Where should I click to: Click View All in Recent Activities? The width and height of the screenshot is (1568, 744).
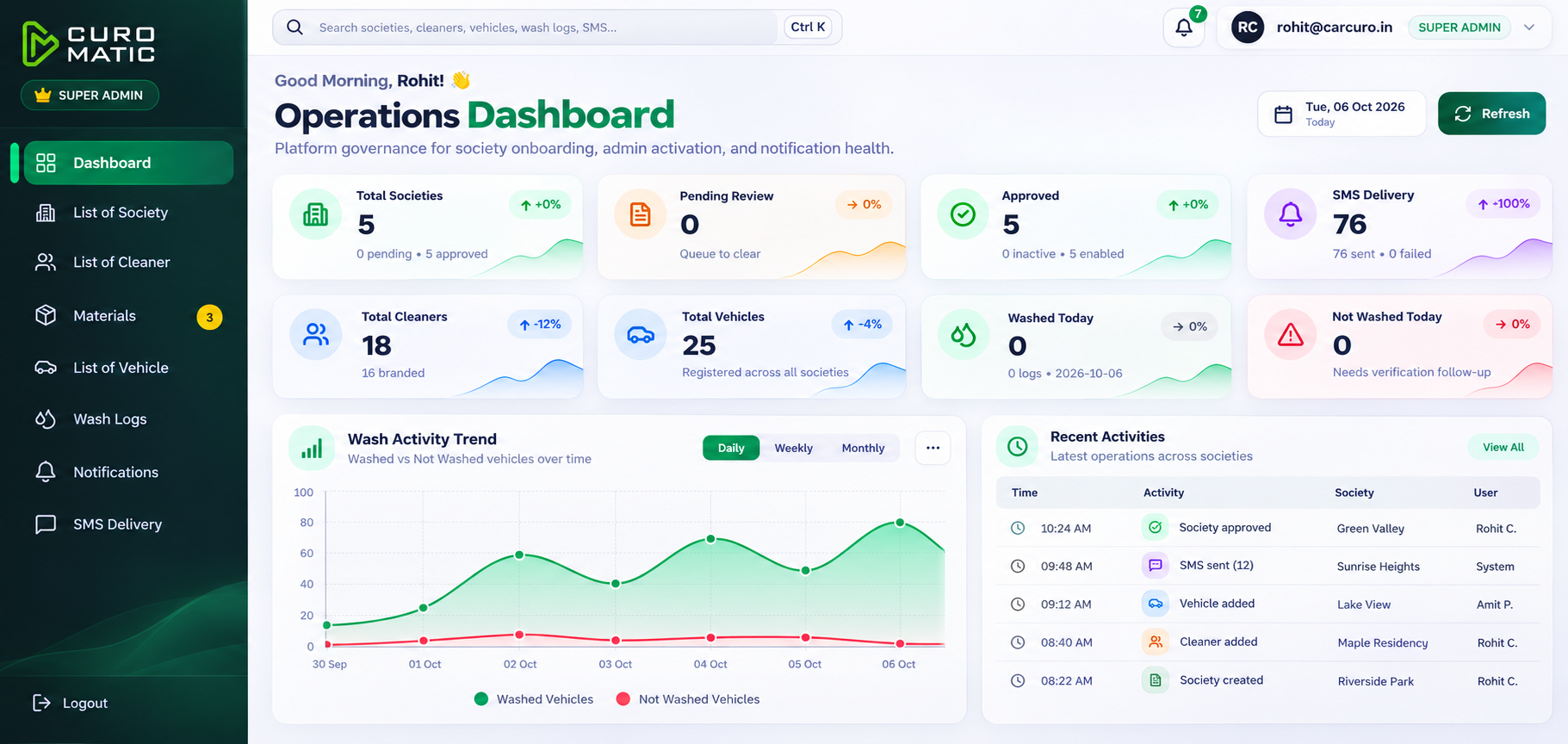(x=1503, y=447)
